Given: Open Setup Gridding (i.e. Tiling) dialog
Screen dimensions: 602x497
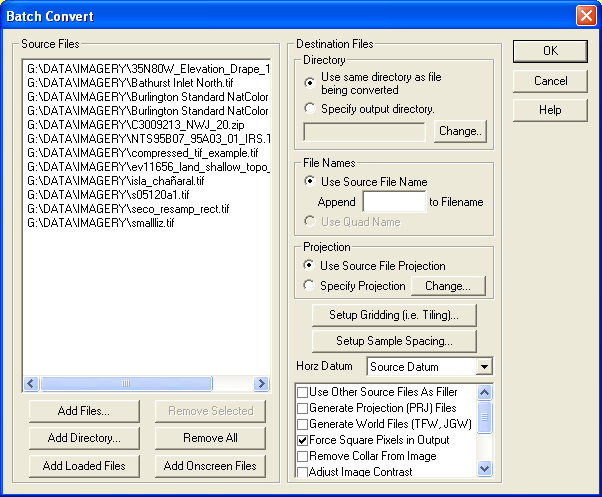Looking at the screenshot, I should click(x=393, y=316).
